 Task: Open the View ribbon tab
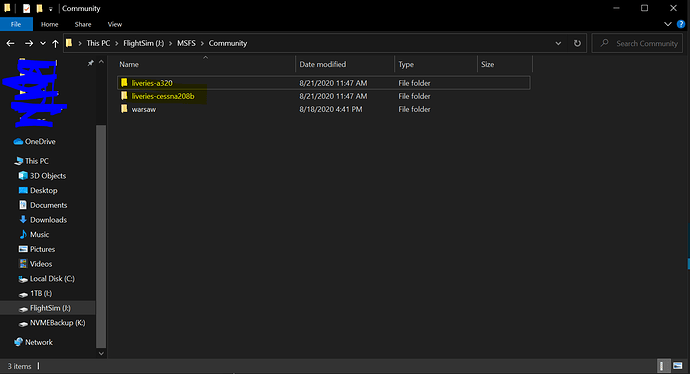pyautogui.click(x=115, y=24)
